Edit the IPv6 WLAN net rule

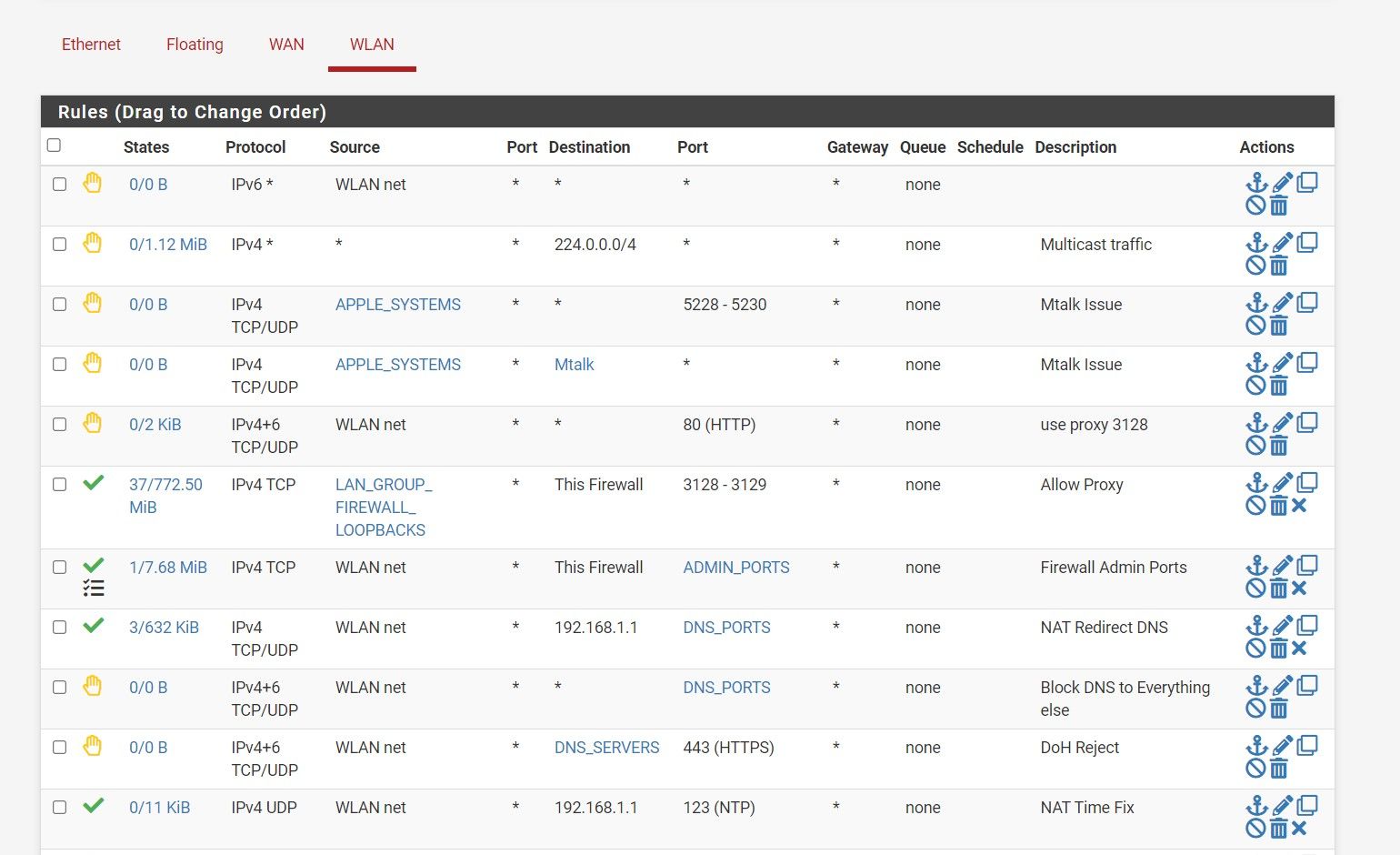1283,183
